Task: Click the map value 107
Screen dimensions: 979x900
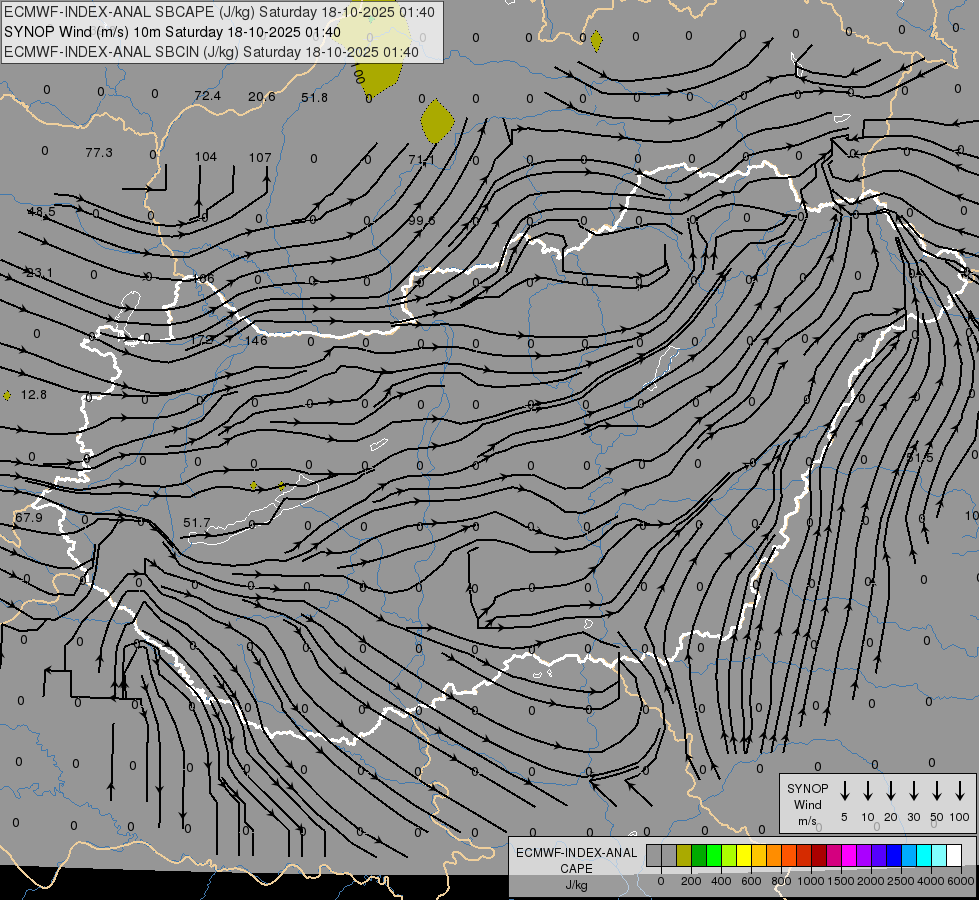Action: coord(260,157)
